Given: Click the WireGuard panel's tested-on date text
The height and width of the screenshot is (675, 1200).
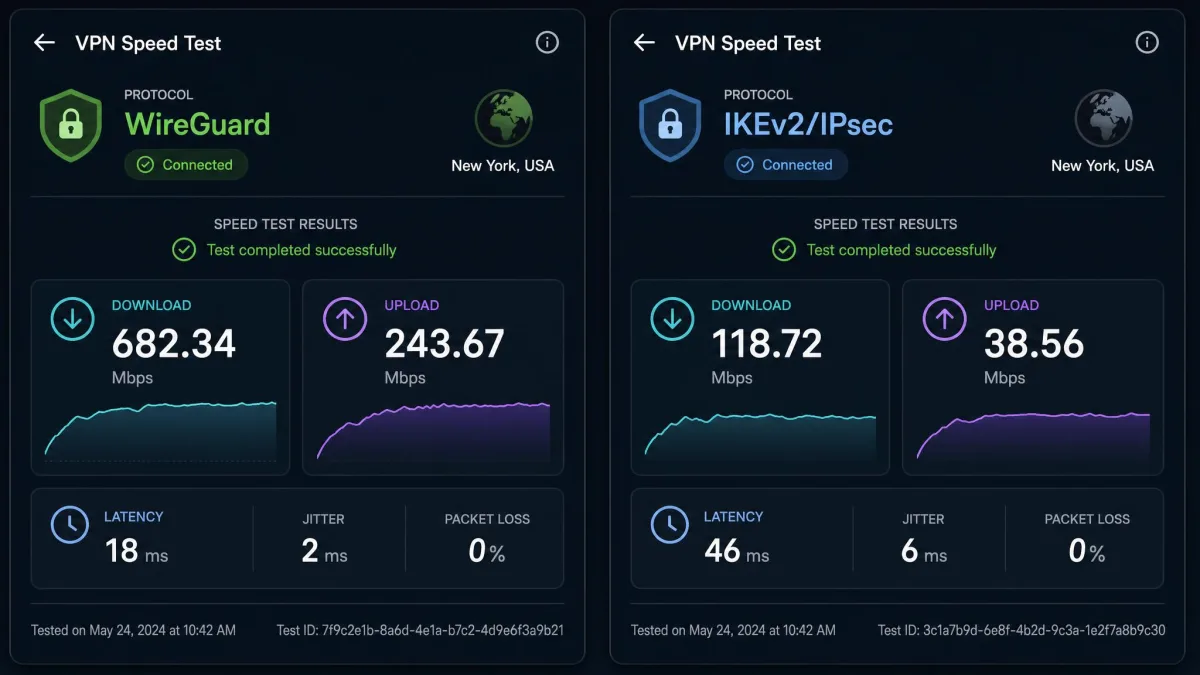Looking at the screenshot, I should pyautogui.click(x=133, y=630).
